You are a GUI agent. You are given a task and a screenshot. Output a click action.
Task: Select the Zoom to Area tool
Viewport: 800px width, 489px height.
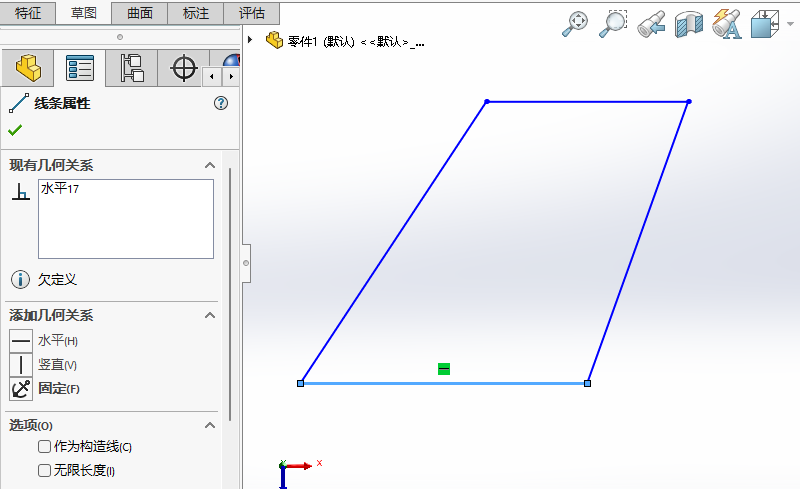[613, 23]
